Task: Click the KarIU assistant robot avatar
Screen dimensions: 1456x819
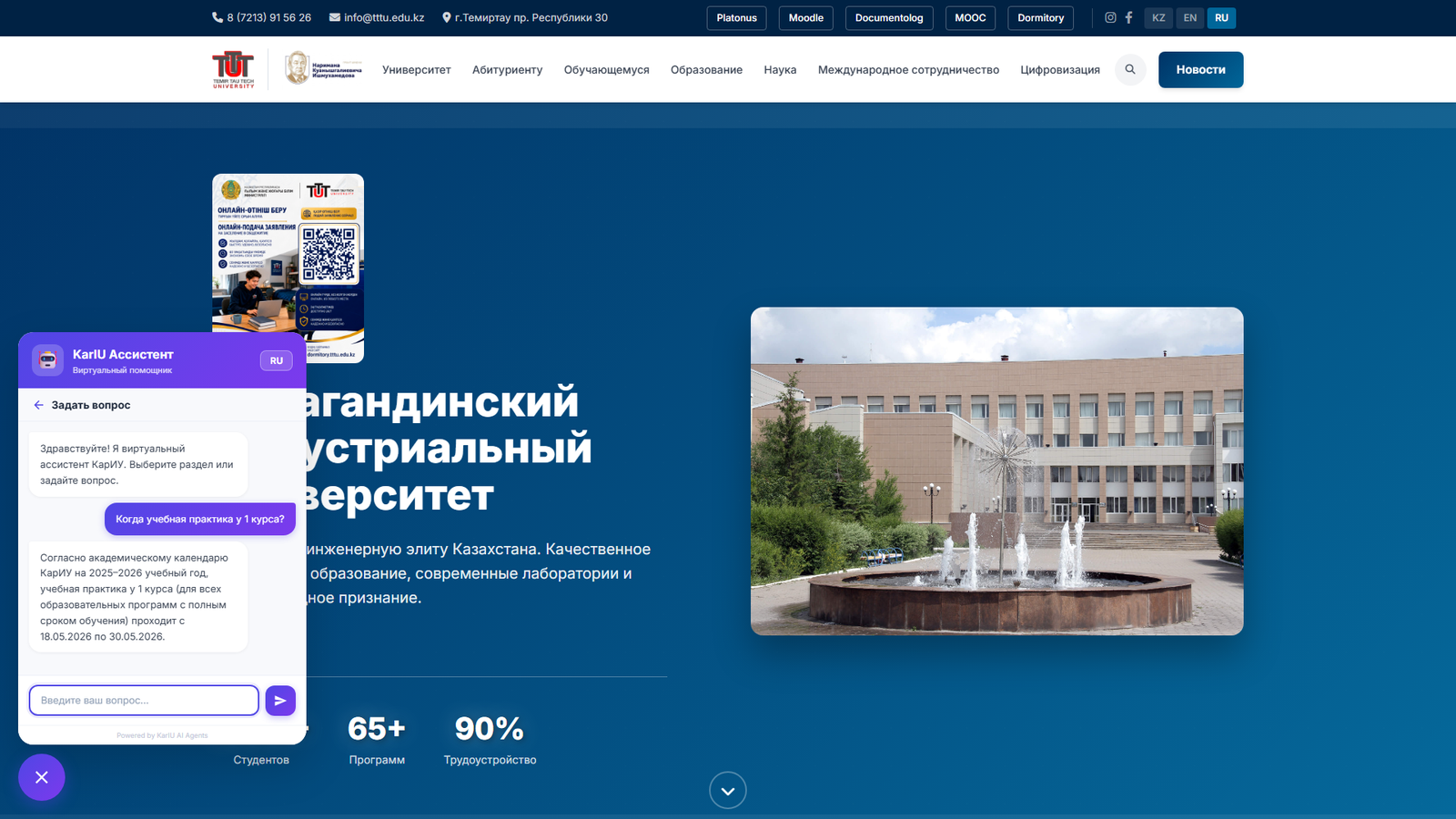Action: point(47,360)
